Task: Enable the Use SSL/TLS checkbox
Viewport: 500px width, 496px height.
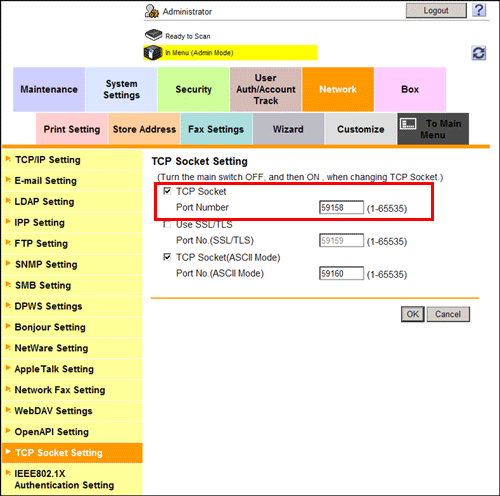Action: click(167, 224)
